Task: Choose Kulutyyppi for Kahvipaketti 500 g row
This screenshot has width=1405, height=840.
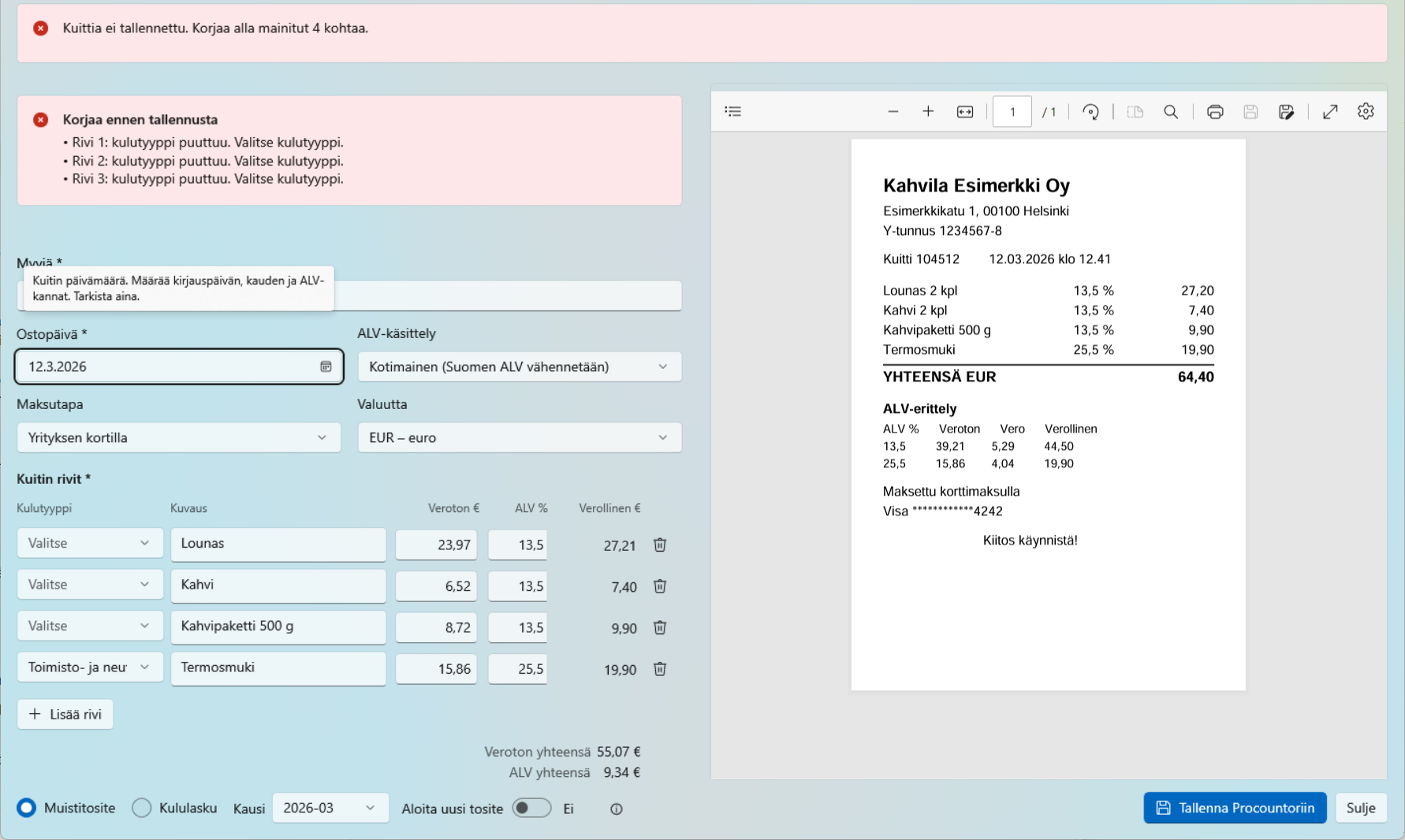Action: point(90,626)
